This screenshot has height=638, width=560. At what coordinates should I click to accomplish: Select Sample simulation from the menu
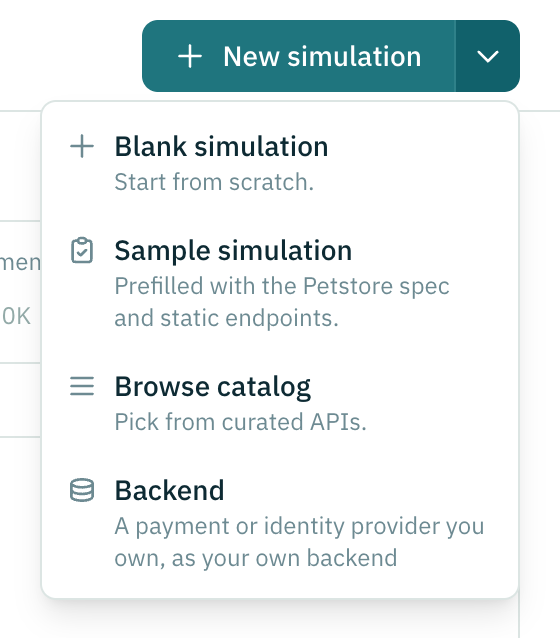coord(280,283)
